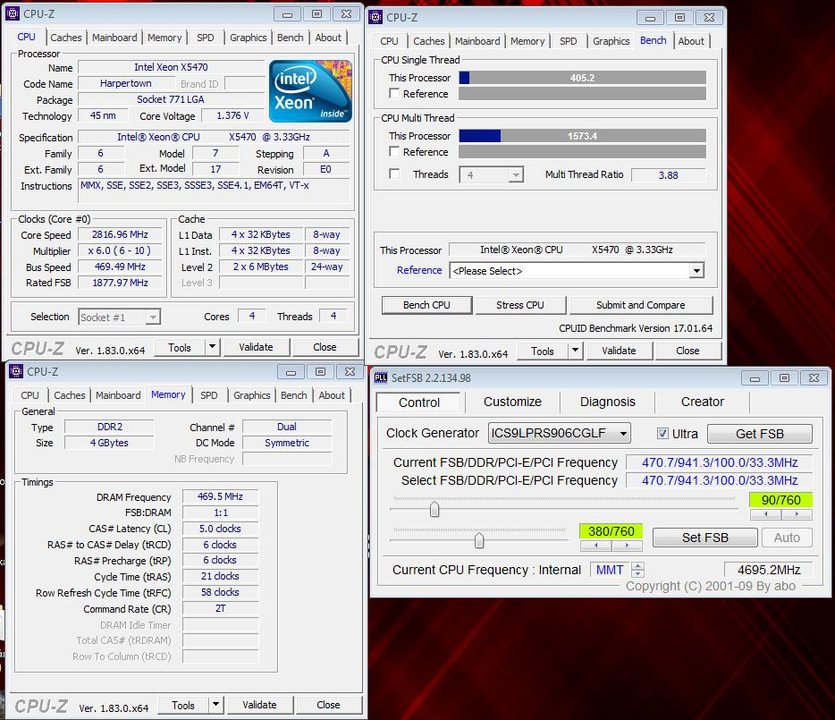The height and width of the screenshot is (720, 835).
Task: Click the CPU Multi Thread progress bar
Action: tap(582, 136)
